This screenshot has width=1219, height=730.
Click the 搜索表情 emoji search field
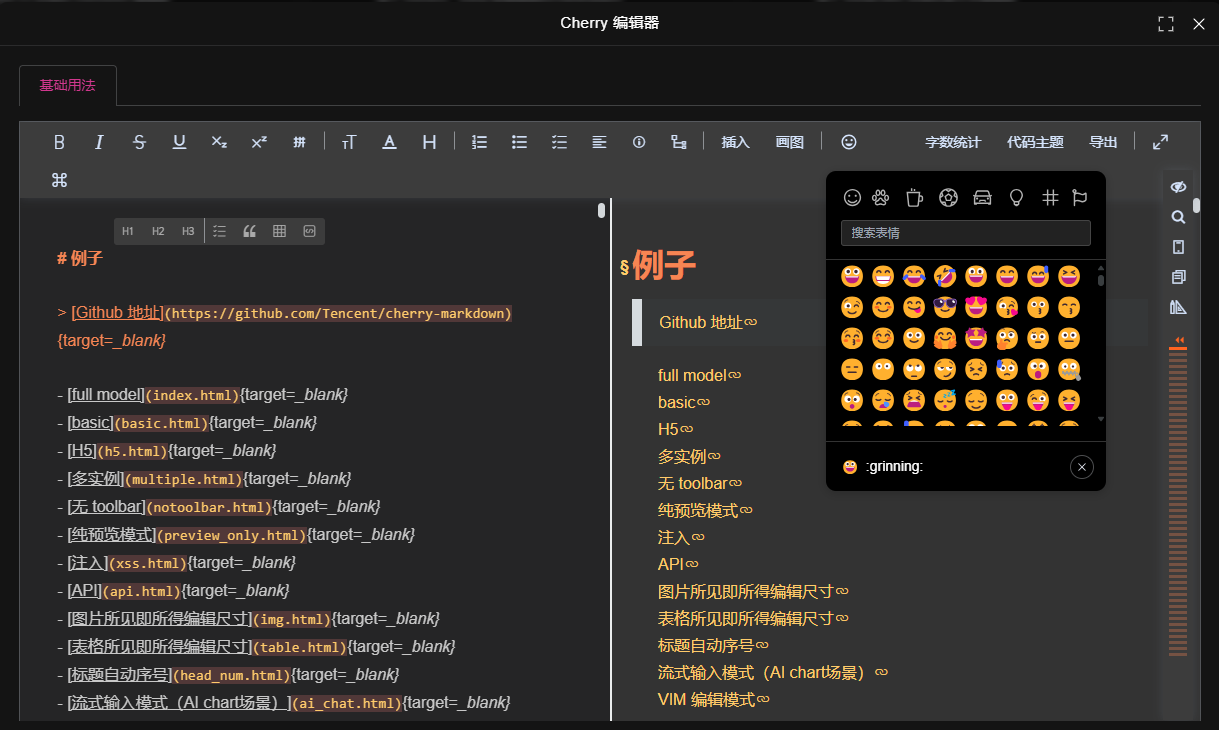tap(964, 232)
